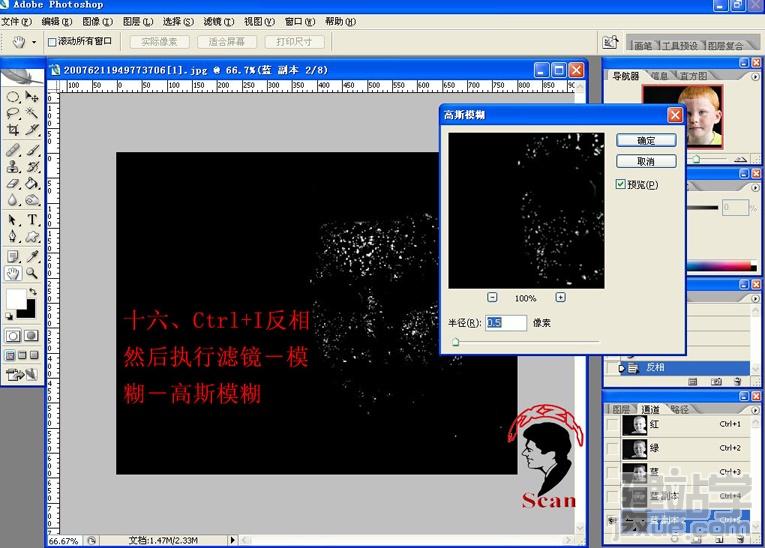Toggle visibility of 蓝 副本 Ctrl+4 channel
765x548 pixels.
click(612, 496)
